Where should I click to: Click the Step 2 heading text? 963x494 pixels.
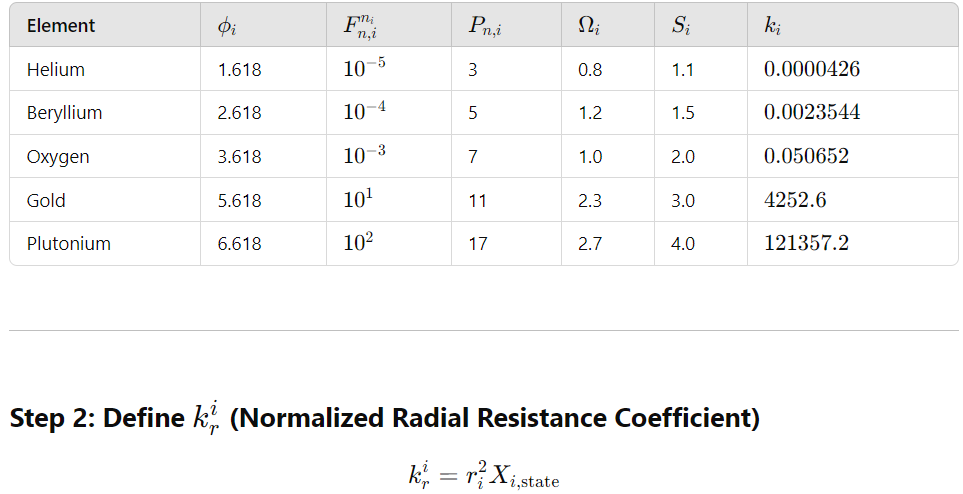click(384, 418)
